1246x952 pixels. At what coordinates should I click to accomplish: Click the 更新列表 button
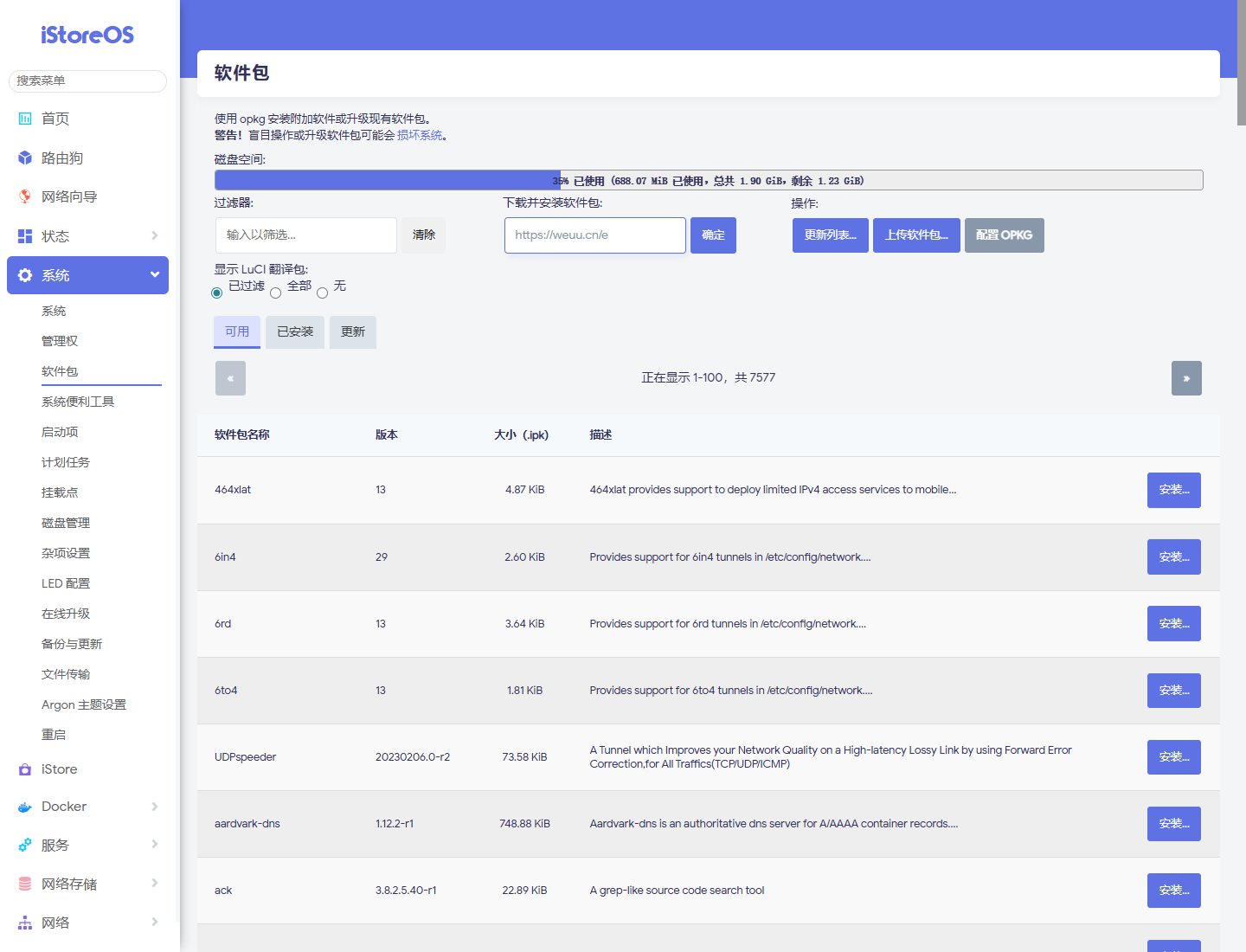(830, 235)
